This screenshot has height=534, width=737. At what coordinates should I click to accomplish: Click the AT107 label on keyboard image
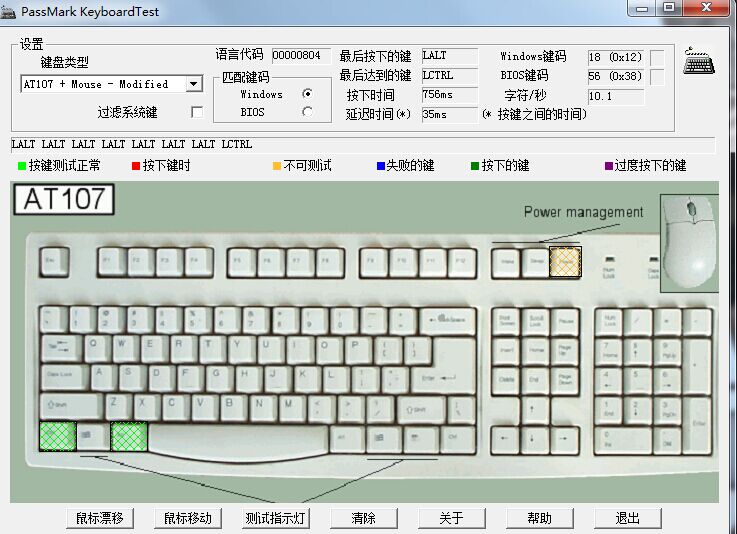point(64,199)
